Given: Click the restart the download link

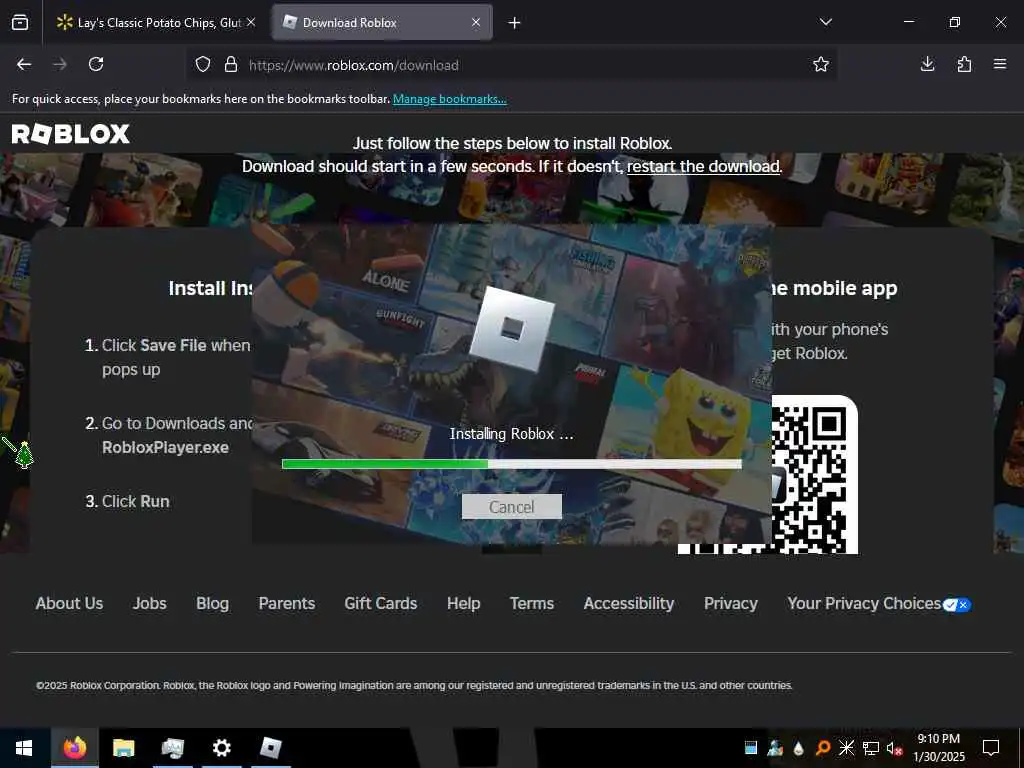Looking at the screenshot, I should pyautogui.click(x=703, y=167).
